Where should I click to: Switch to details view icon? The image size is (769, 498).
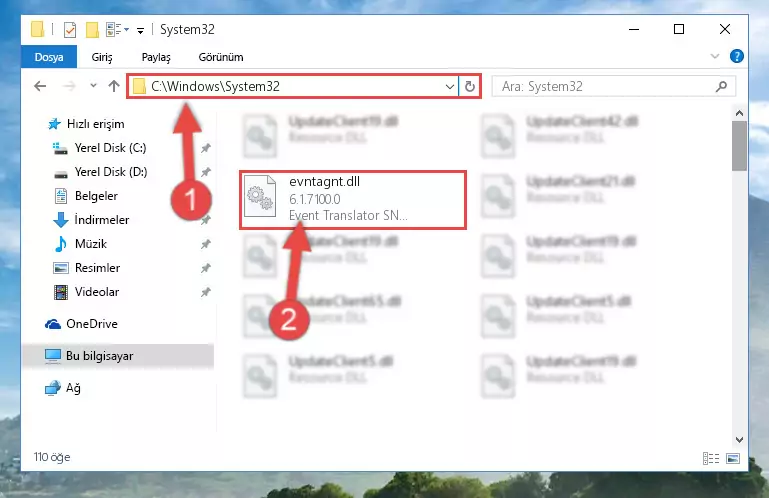[x=711, y=459]
